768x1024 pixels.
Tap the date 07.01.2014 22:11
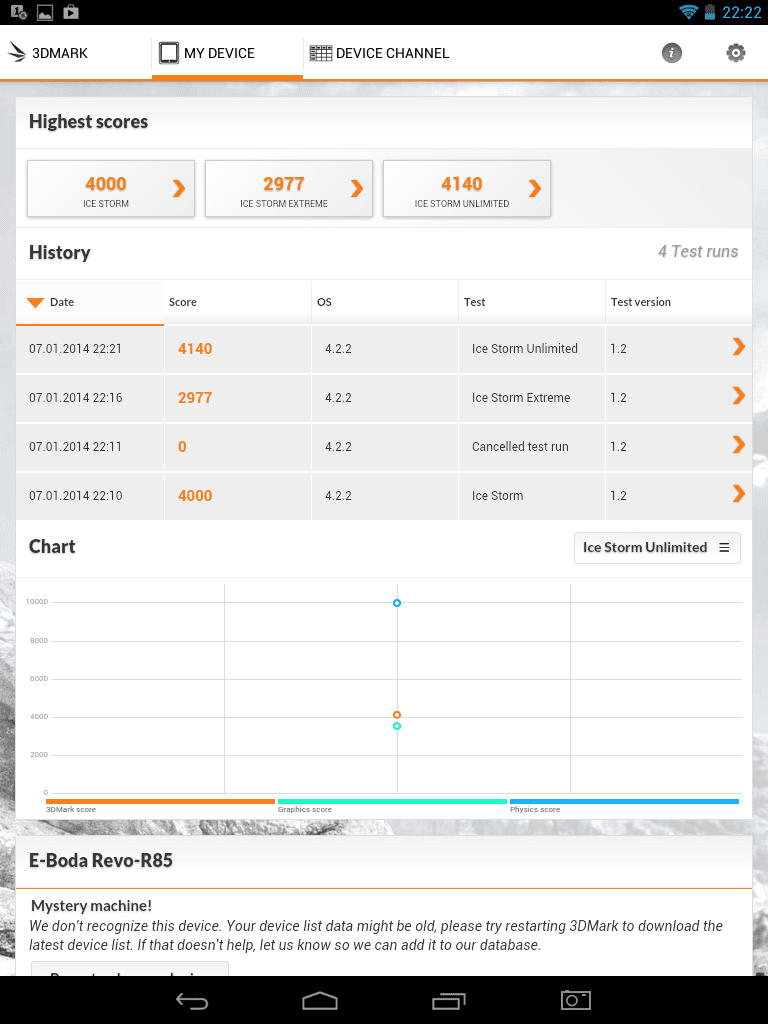pyautogui.click(x=75, y=447)
